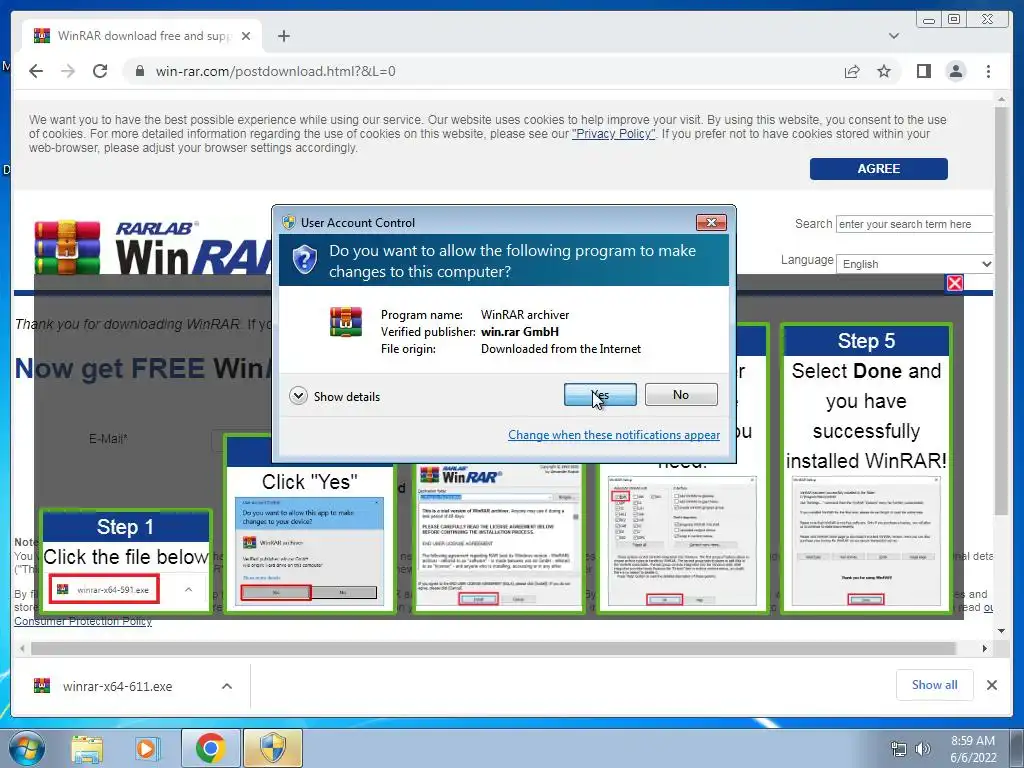Click volume speaker icon in system tray
1024x768 pixels.
[x=923, y=749]
